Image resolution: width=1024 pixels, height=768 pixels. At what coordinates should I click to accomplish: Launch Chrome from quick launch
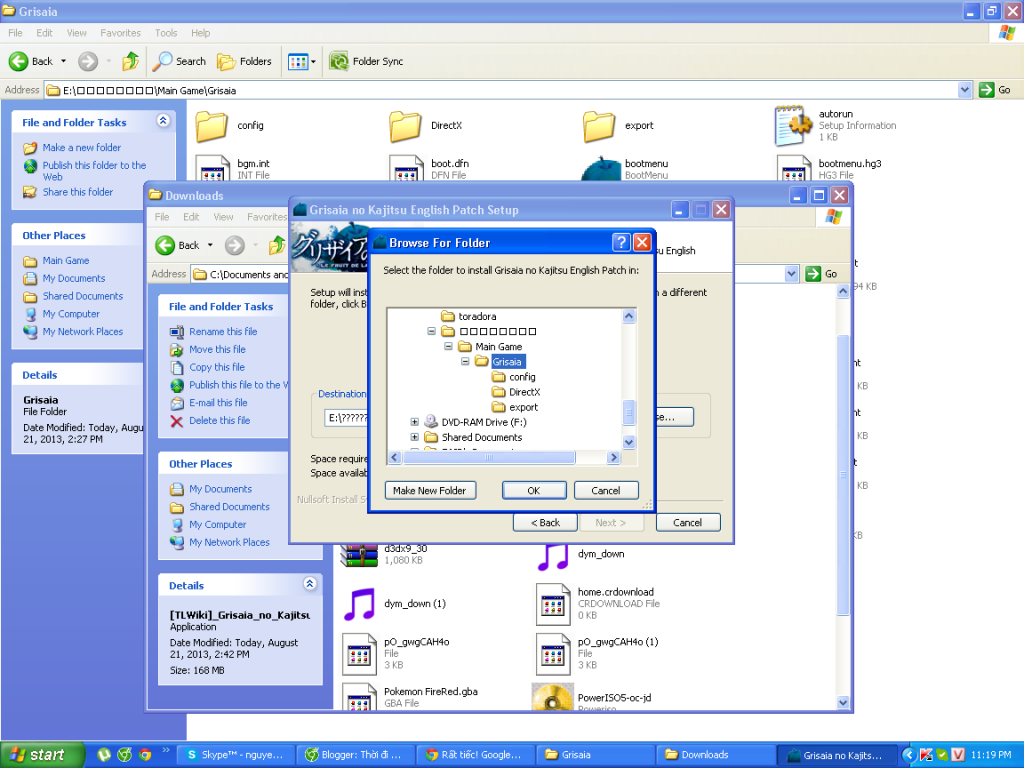[x=145, y=755]
